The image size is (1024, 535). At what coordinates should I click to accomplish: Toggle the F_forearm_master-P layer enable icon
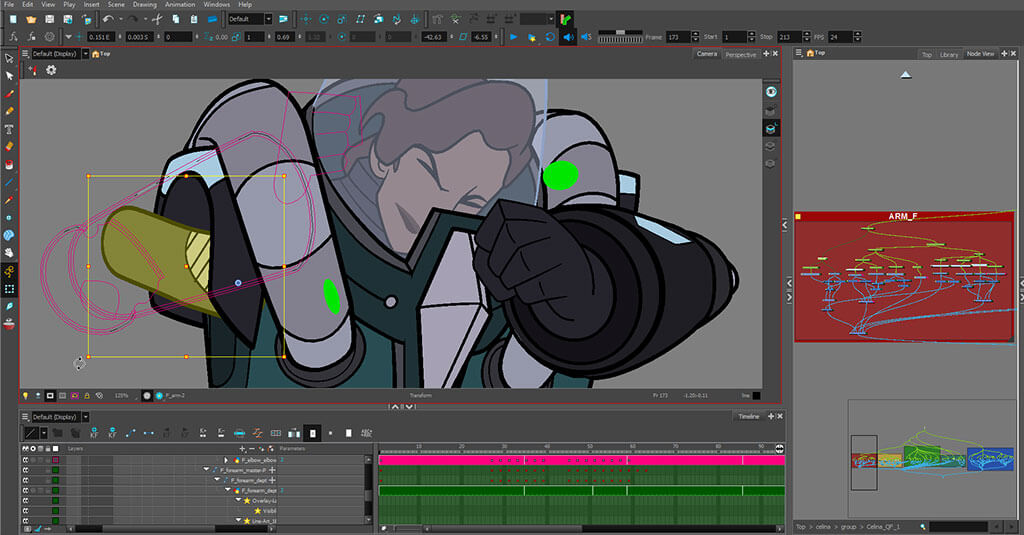point(26,470)
